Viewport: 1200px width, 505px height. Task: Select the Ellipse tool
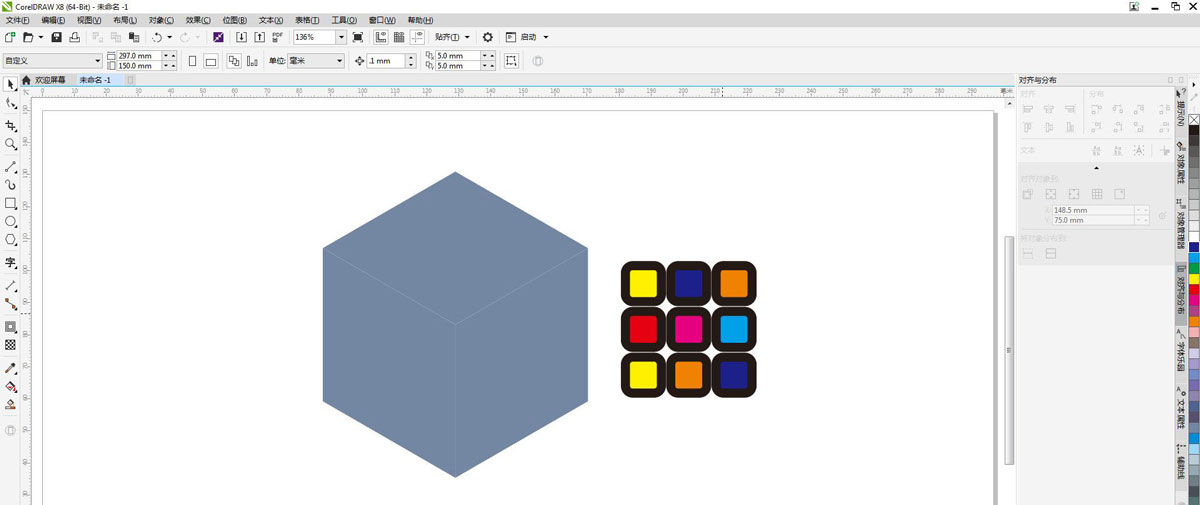(11, 222)
